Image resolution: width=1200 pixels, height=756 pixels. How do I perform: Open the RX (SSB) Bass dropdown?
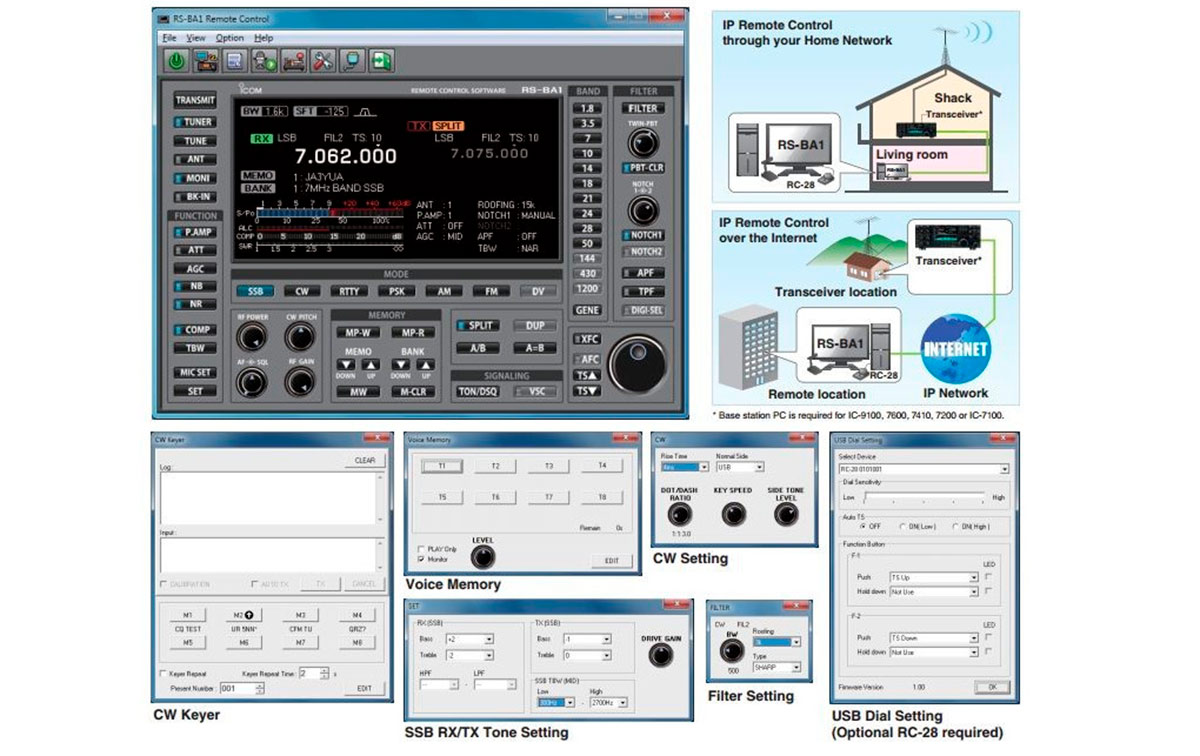pyautogui.click(x=470, y=639)
